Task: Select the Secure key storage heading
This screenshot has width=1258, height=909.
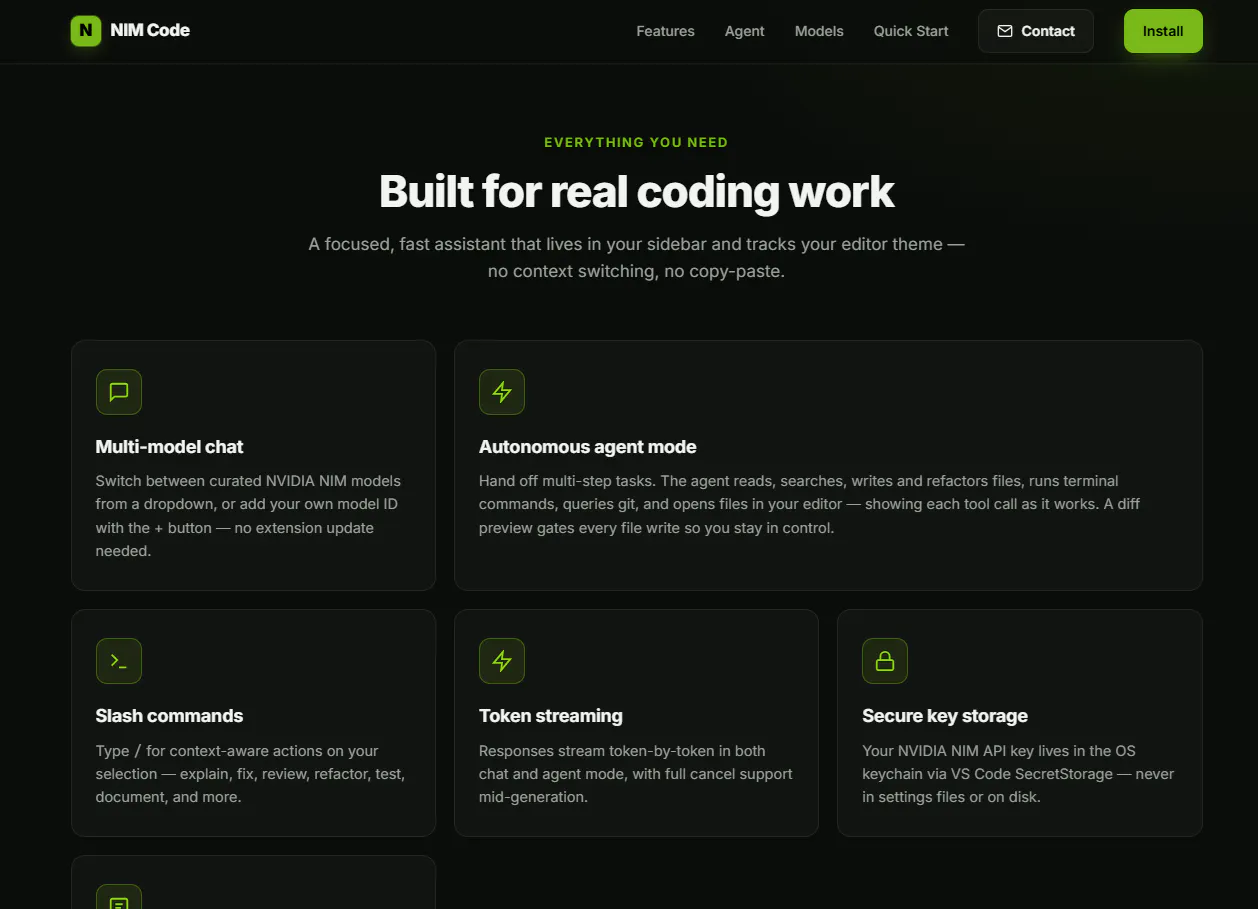Action: [x=945, y=716]
